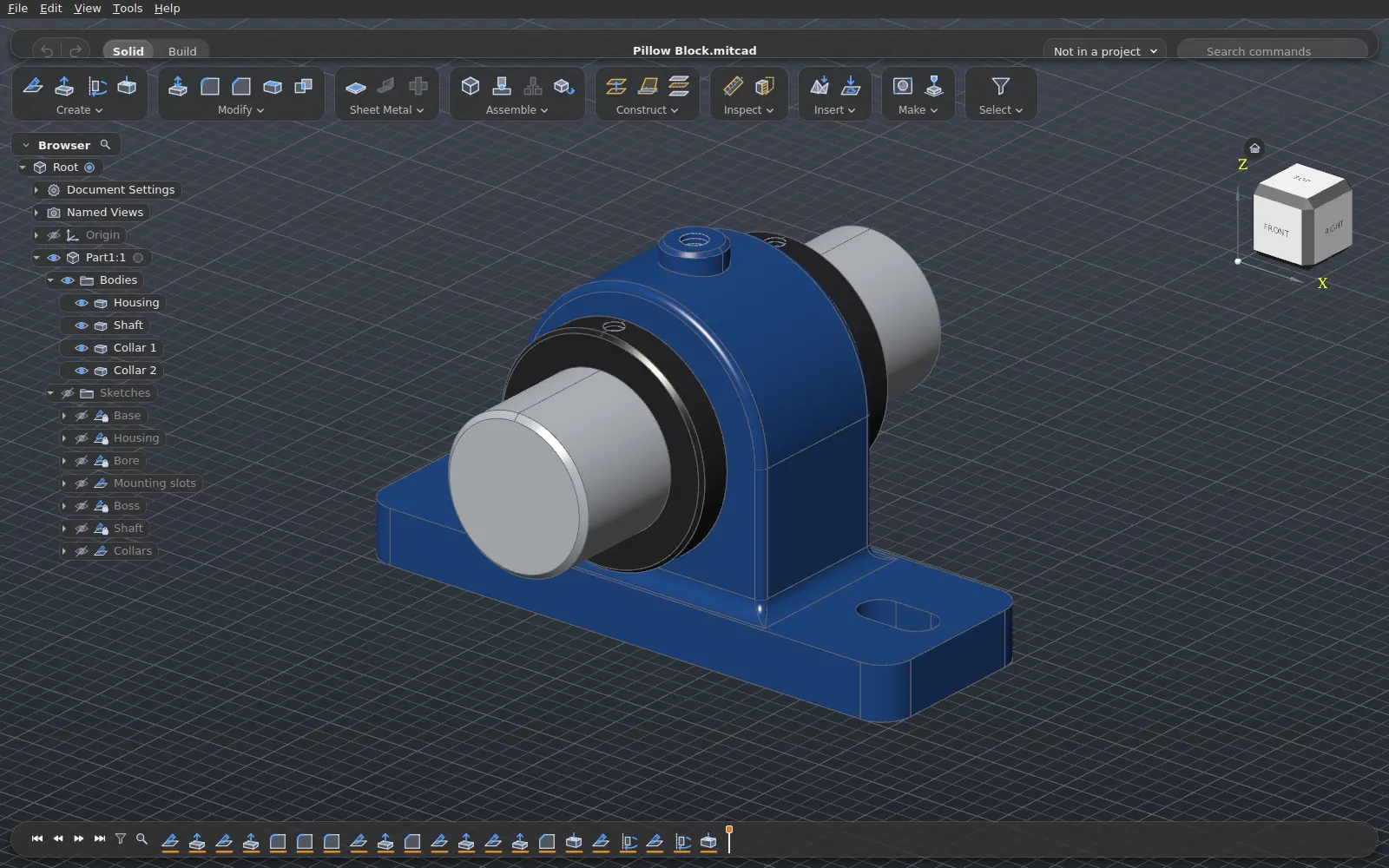Expand the Named Views tree node
Screen dimensions: 1389x868
(36, 213)
